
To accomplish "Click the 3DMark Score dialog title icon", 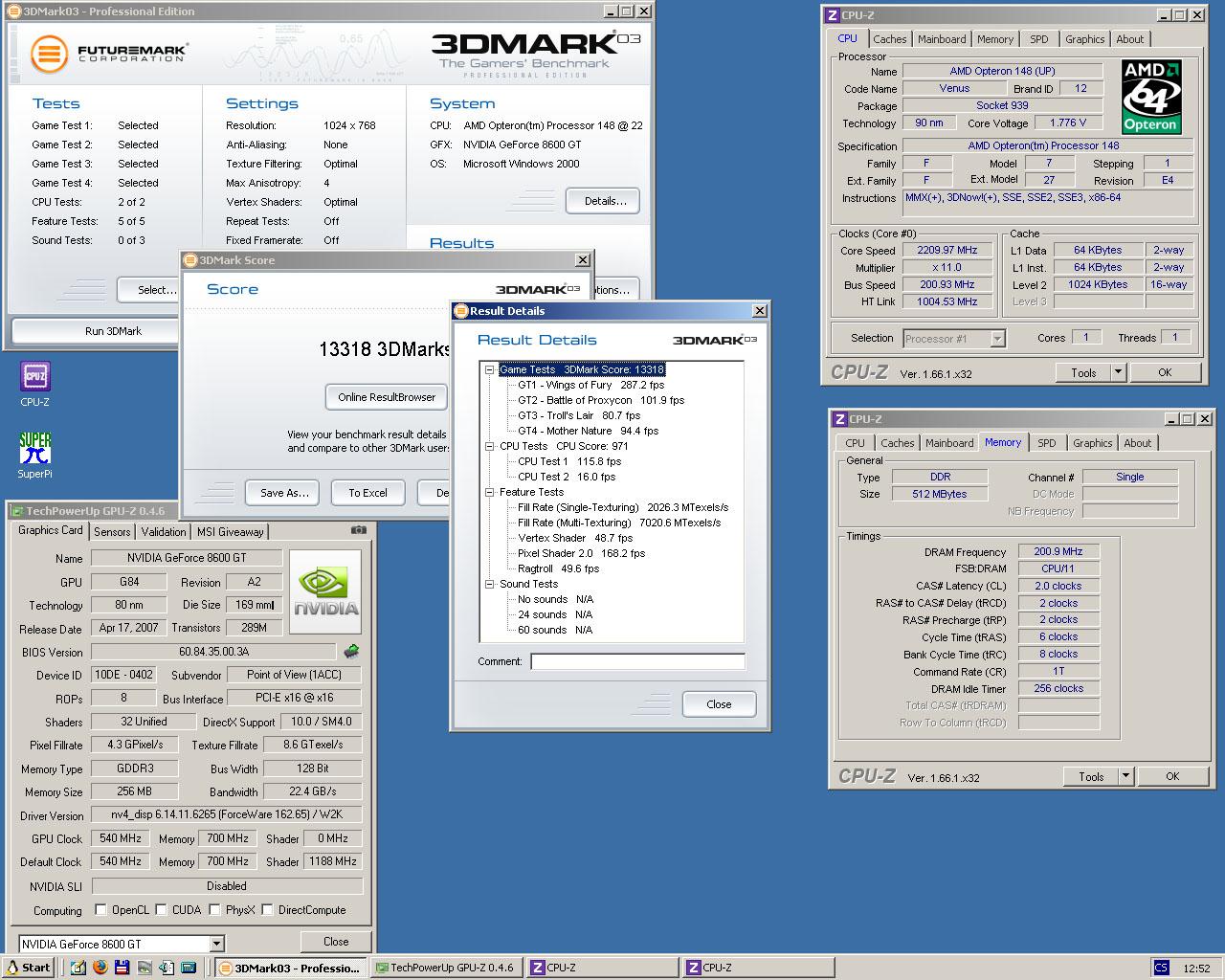I will coord(190,260).
